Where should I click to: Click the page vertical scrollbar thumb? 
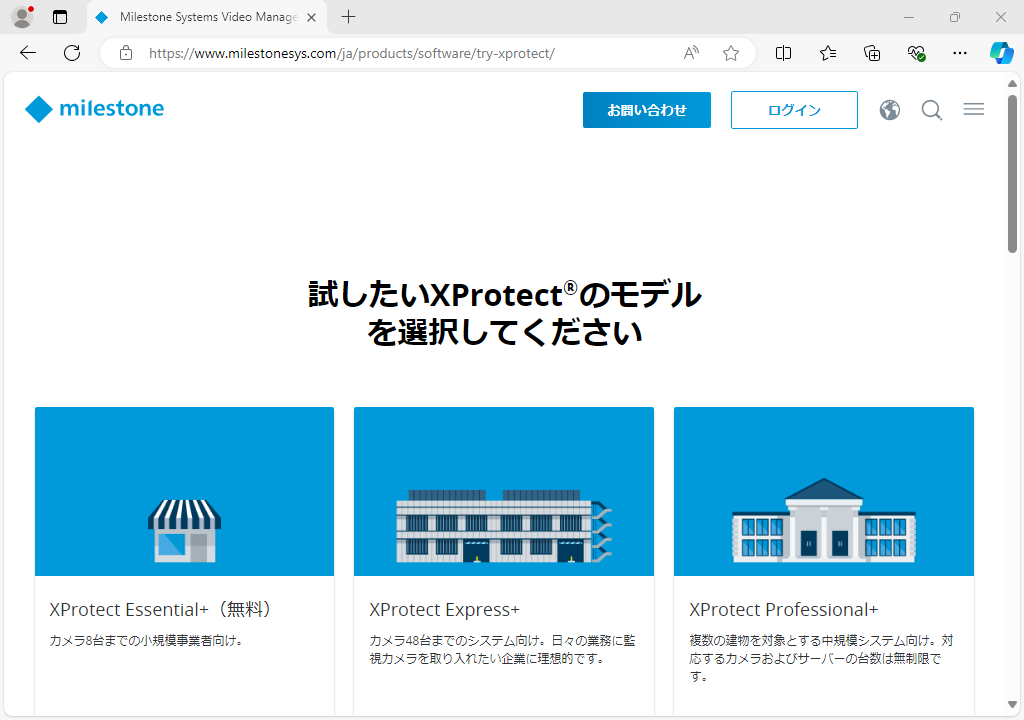coord(1012,174)
